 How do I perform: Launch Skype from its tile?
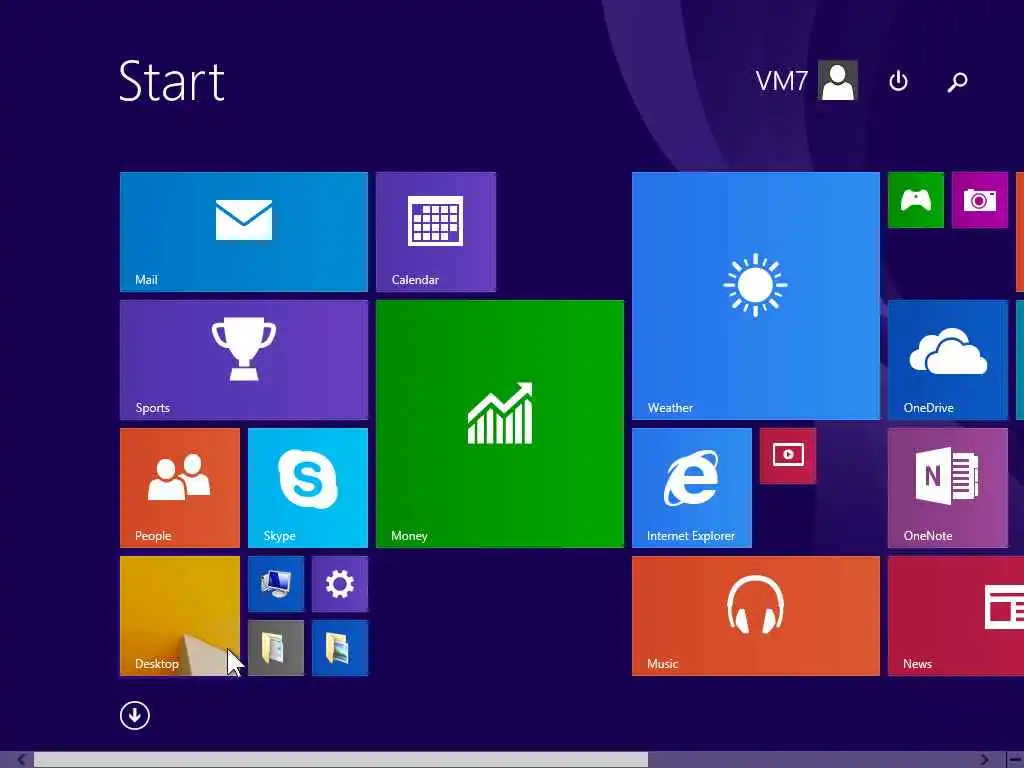pos(308,488)
